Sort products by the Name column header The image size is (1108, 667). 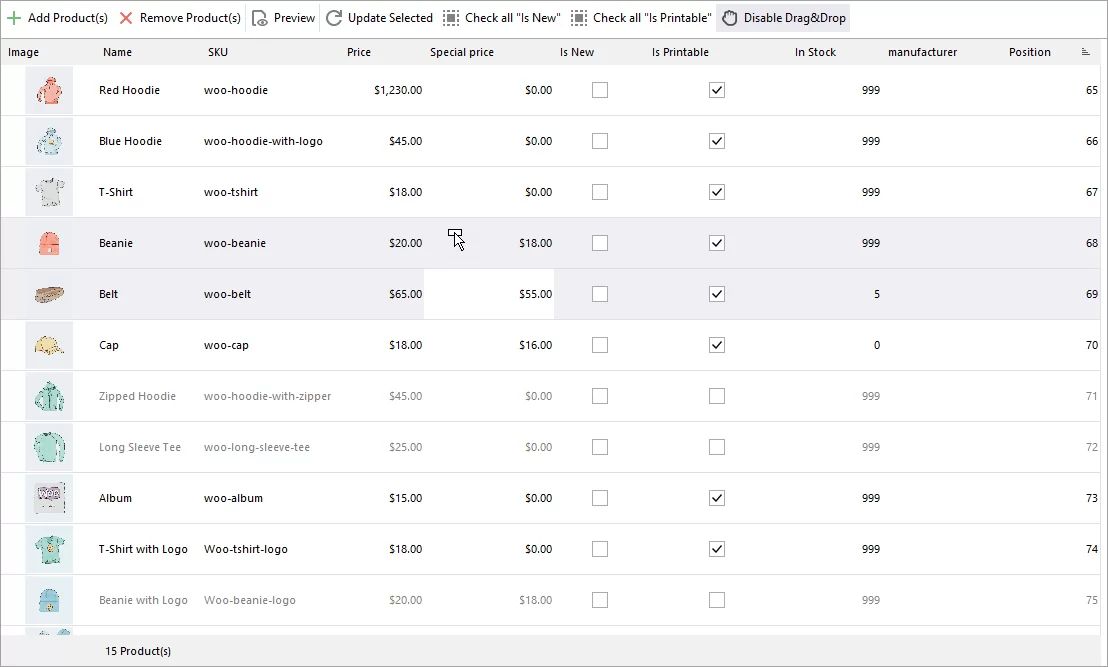pos(117,51)
